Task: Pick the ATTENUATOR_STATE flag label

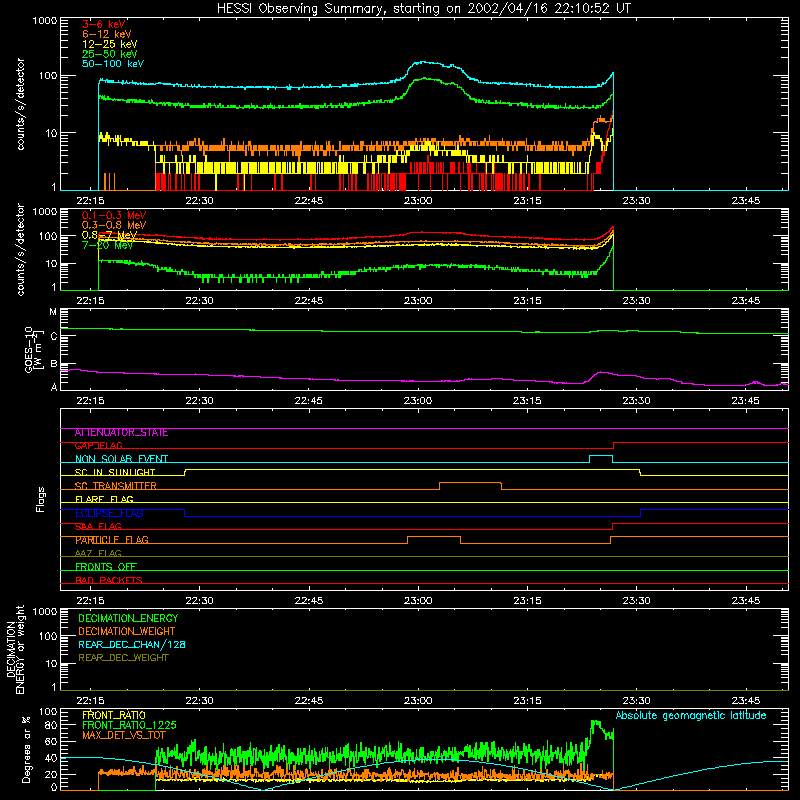Action: click(x=121, y=433)
